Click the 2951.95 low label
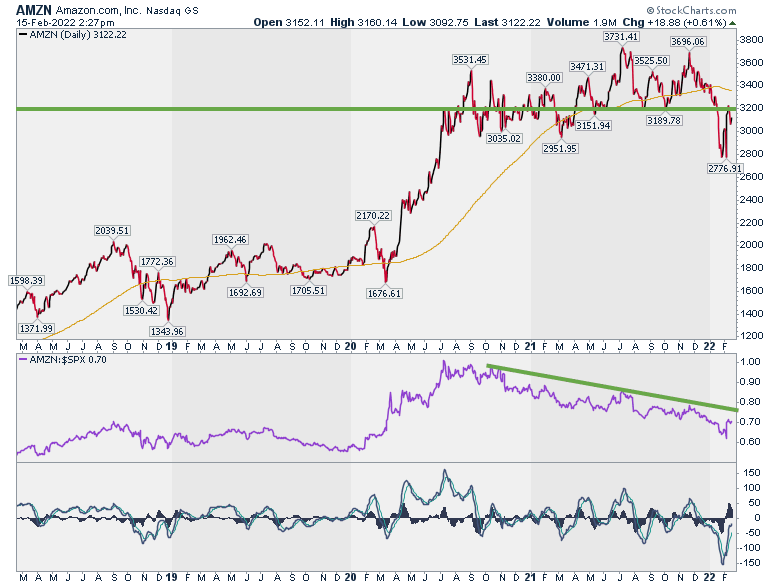This screenshot has height=586, width=780. pyautogui.click(x=560, y=148)
